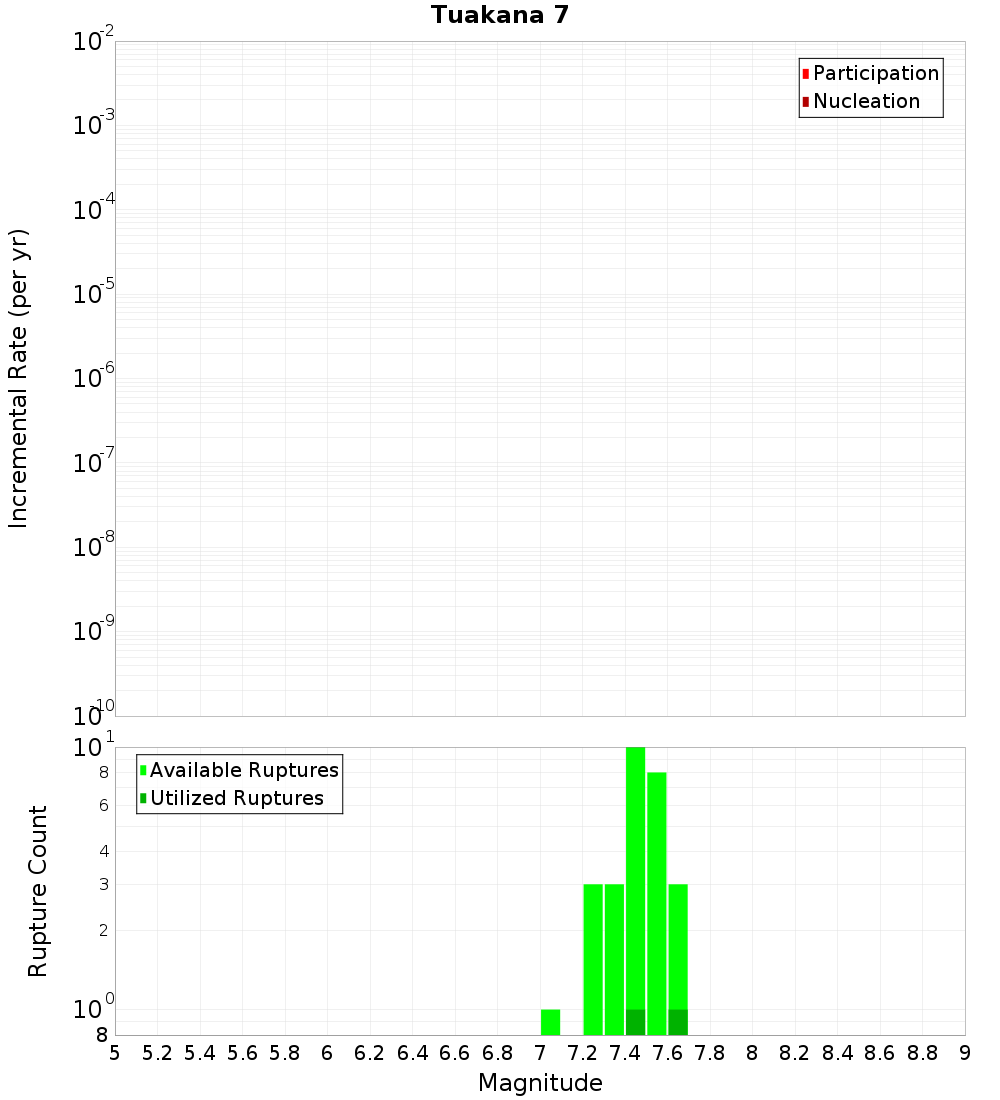Screen dimensions: 1000x1100
Task: Click the x-axis tick label '9'
Action: [x=965, y=1054]
